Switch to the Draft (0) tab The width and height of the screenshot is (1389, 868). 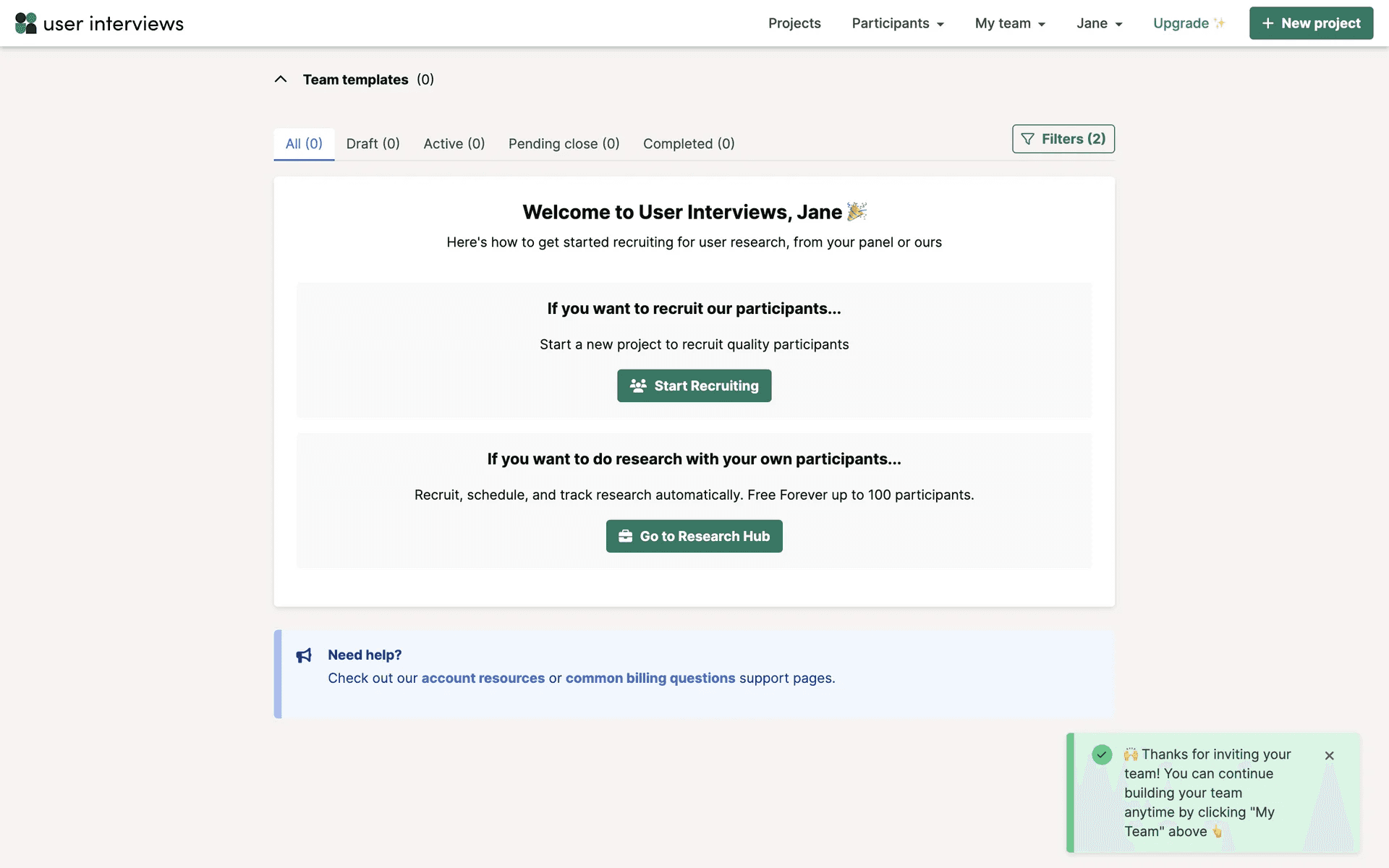[x=373, y=143]
